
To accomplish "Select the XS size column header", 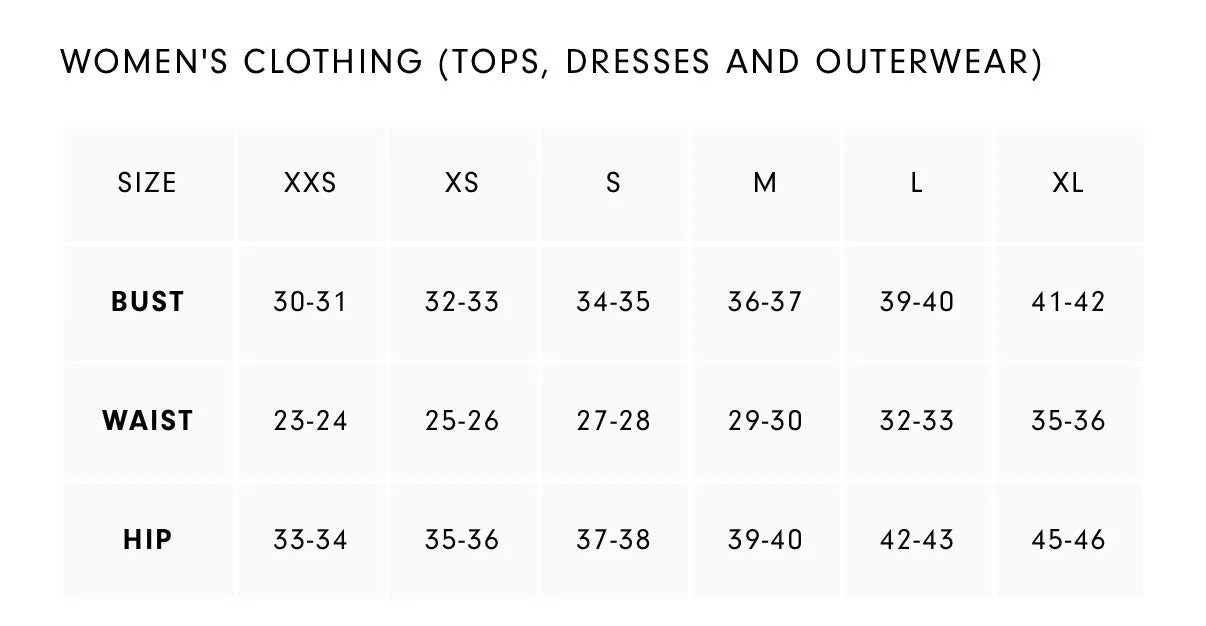I will (x=462, y=183).
